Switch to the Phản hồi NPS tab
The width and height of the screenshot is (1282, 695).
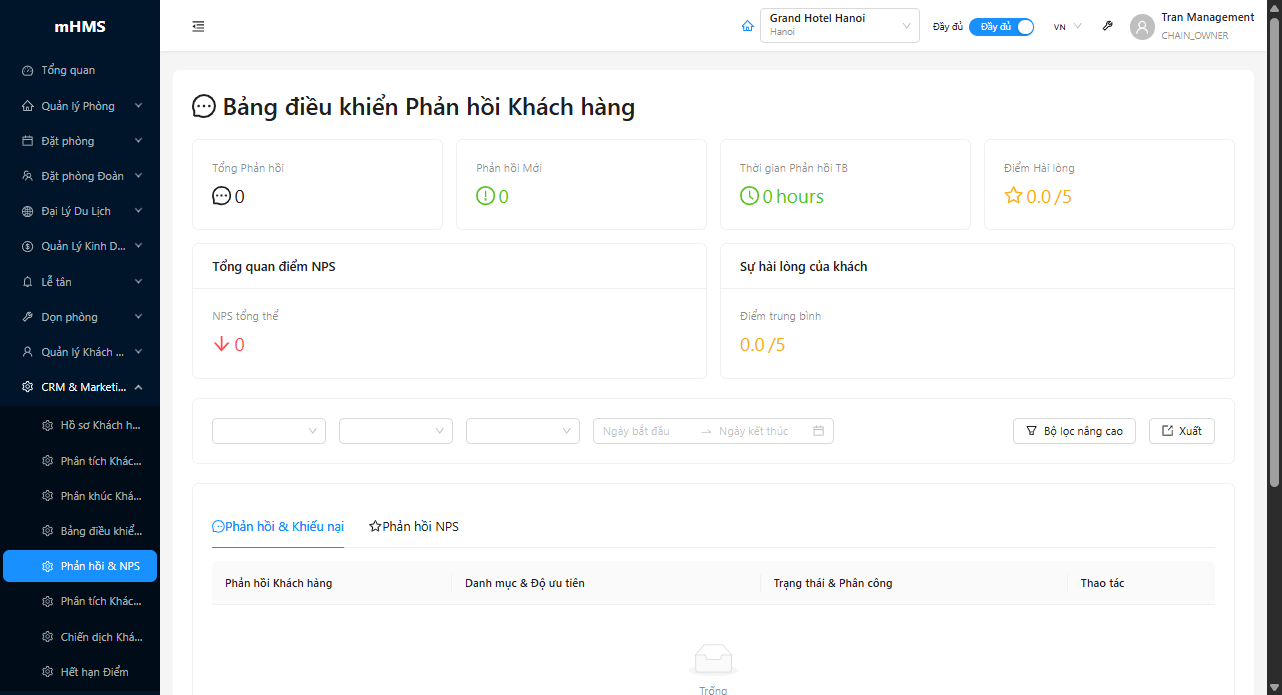(x=413, y=525)
